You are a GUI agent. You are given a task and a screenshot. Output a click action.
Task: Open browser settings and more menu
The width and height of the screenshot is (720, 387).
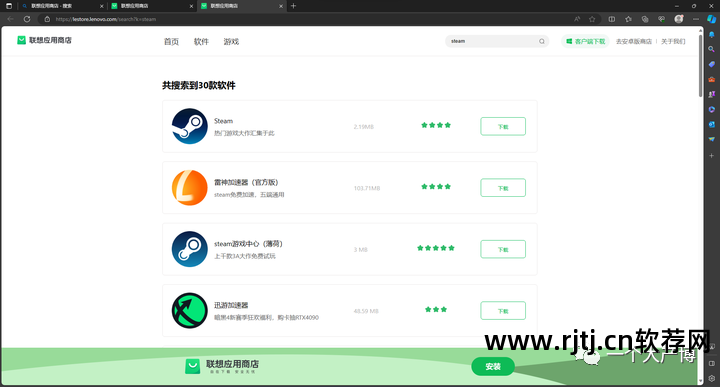tap(696, 19)
